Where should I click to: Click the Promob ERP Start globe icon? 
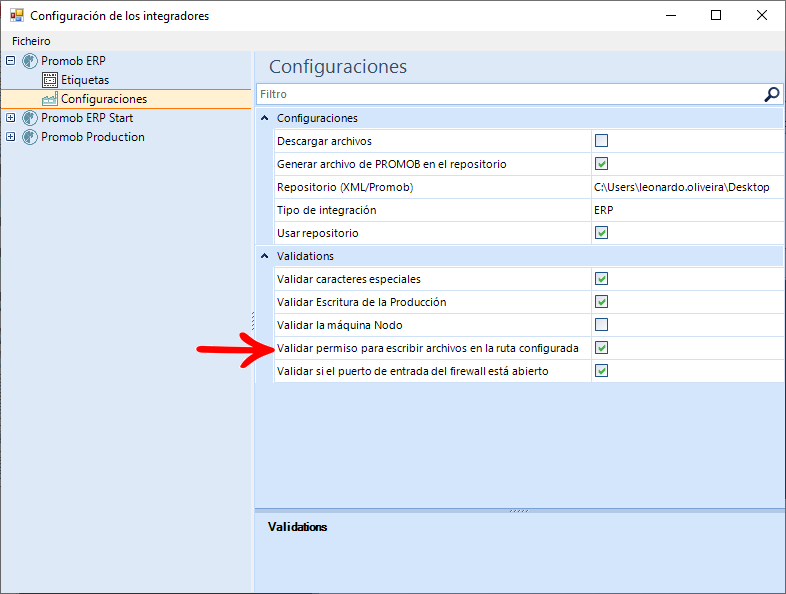(x=30, y=118)
